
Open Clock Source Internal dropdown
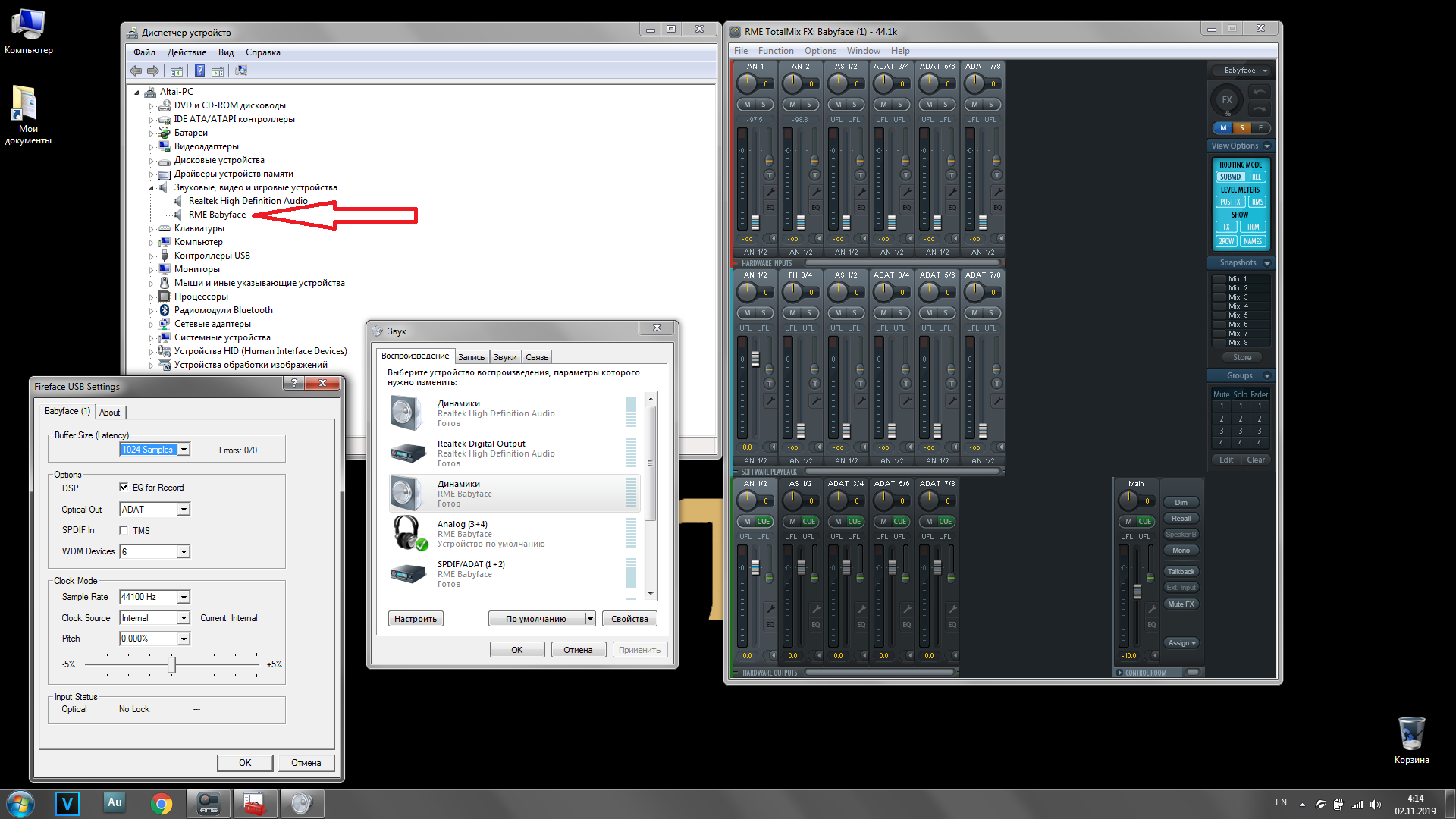(184, 618)
